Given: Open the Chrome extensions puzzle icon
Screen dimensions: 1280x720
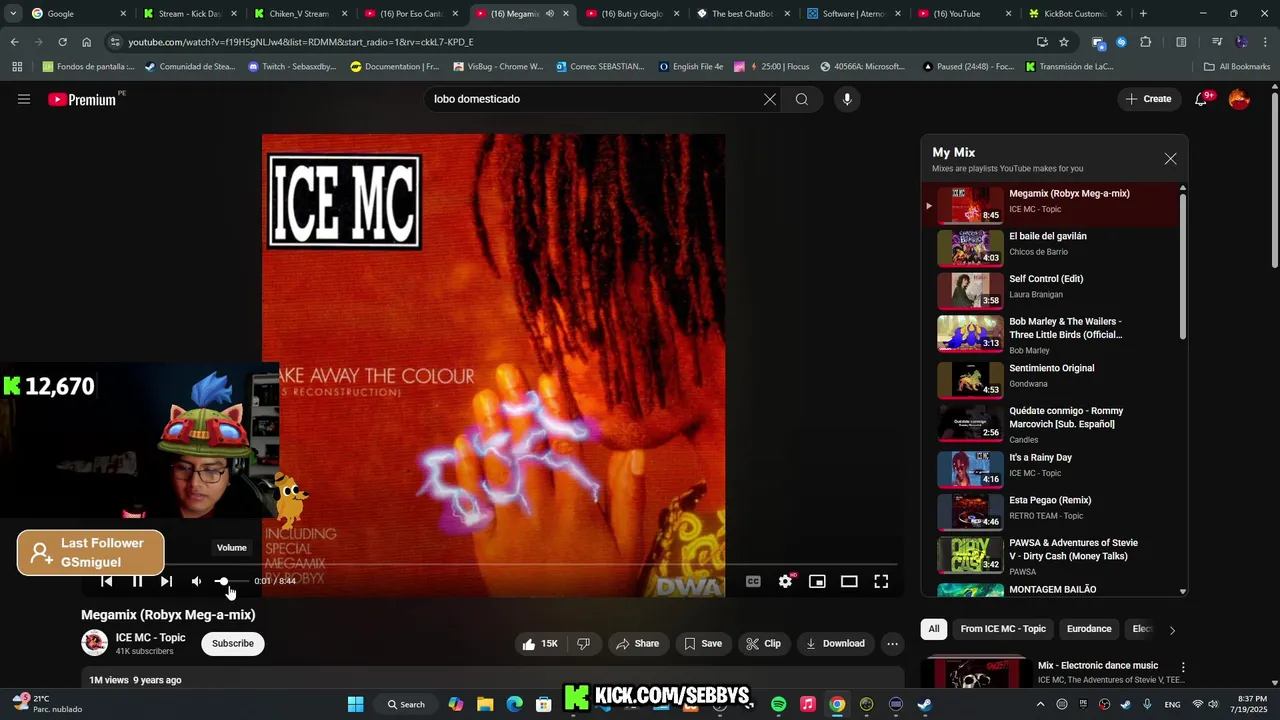Looking at the screenshot, I should (x=1146, y=42).
